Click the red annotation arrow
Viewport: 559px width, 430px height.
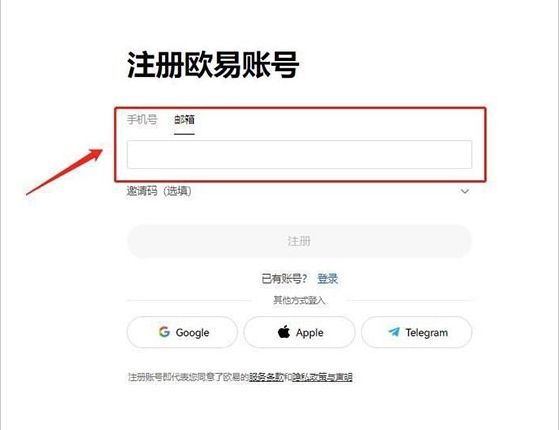(x=65, y=172)
